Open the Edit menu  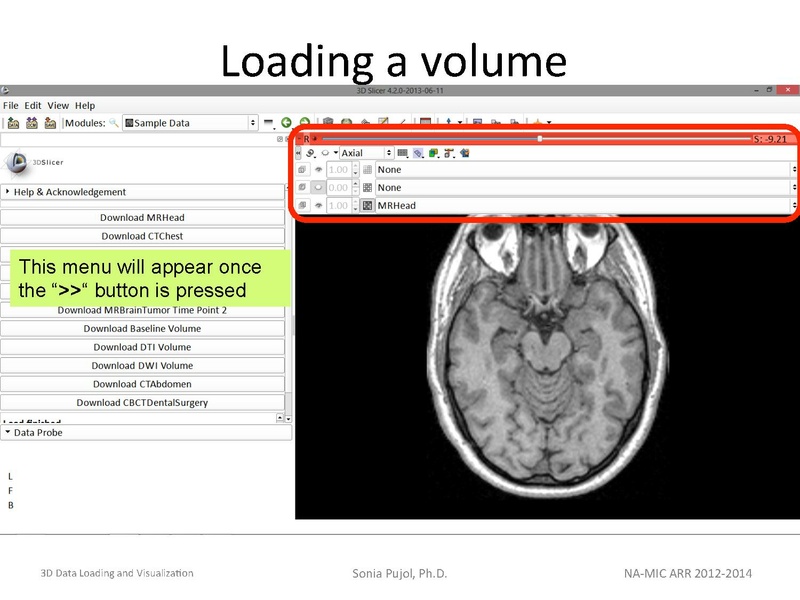coord(33,106)
